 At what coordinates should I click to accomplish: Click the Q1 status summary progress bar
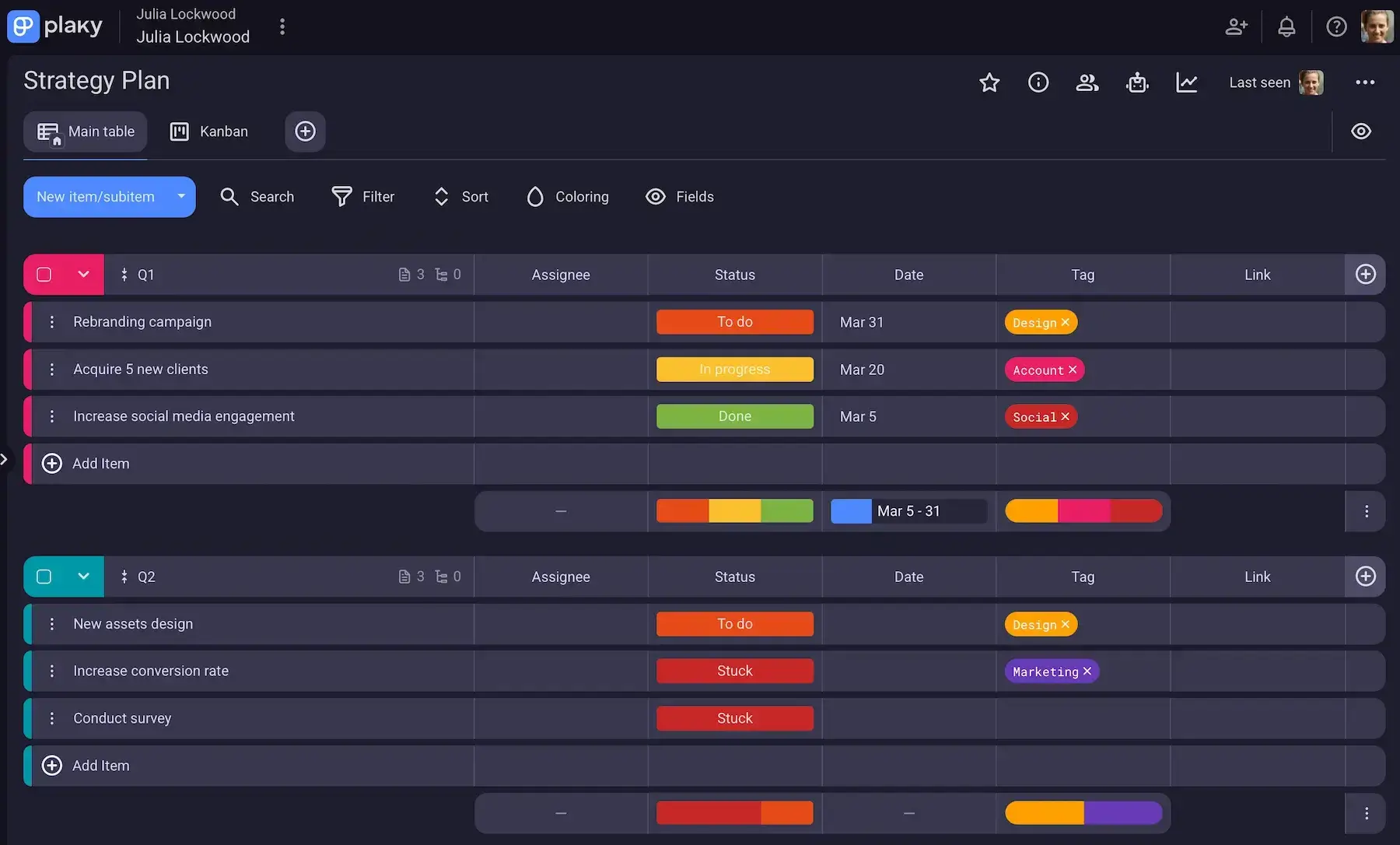coord(734,510)
